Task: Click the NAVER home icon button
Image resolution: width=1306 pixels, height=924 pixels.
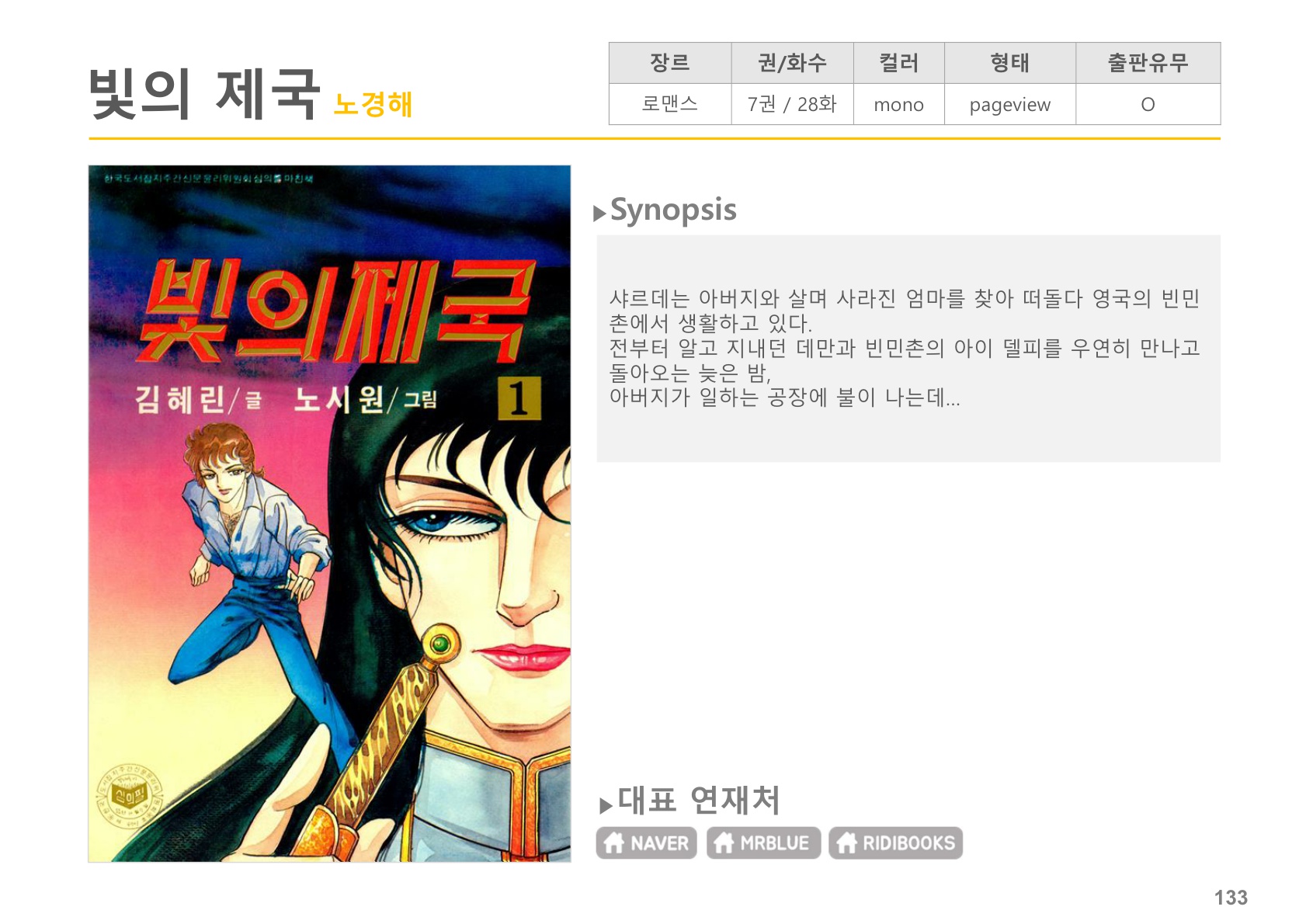Action: click(646, 842)
